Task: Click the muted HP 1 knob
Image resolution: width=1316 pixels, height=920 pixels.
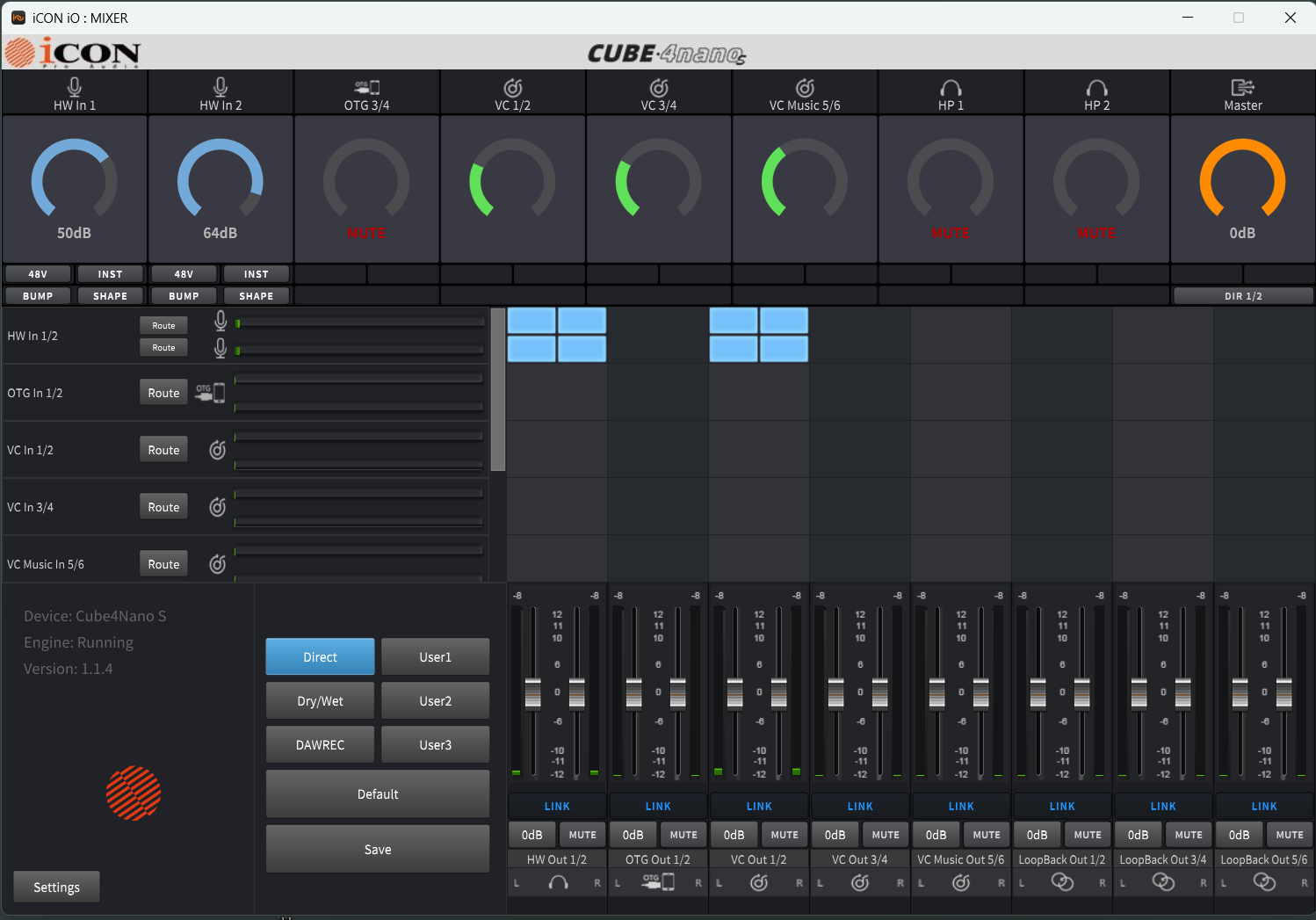Action: pyautogui.click(x=951, y=179)
